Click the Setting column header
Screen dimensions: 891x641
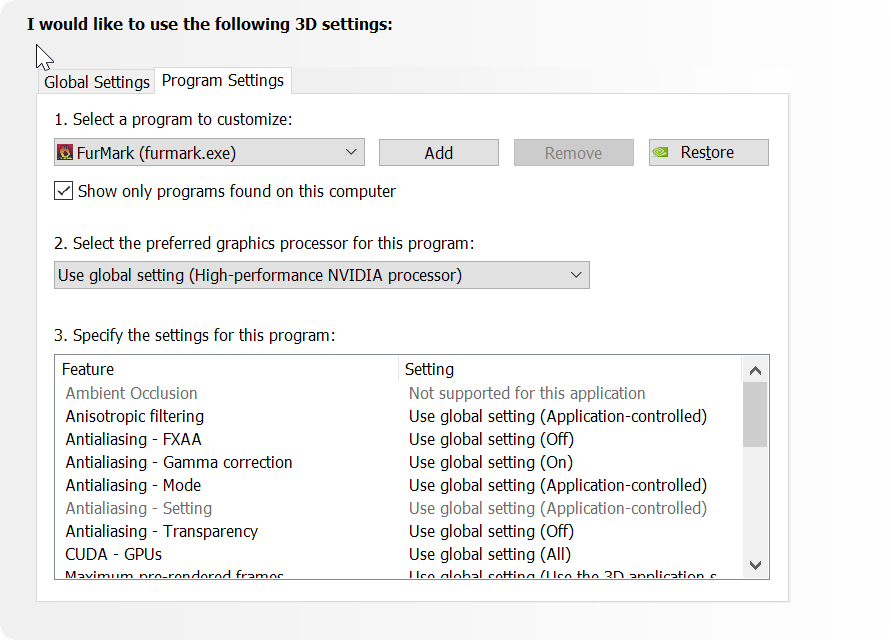pos(570,369)
